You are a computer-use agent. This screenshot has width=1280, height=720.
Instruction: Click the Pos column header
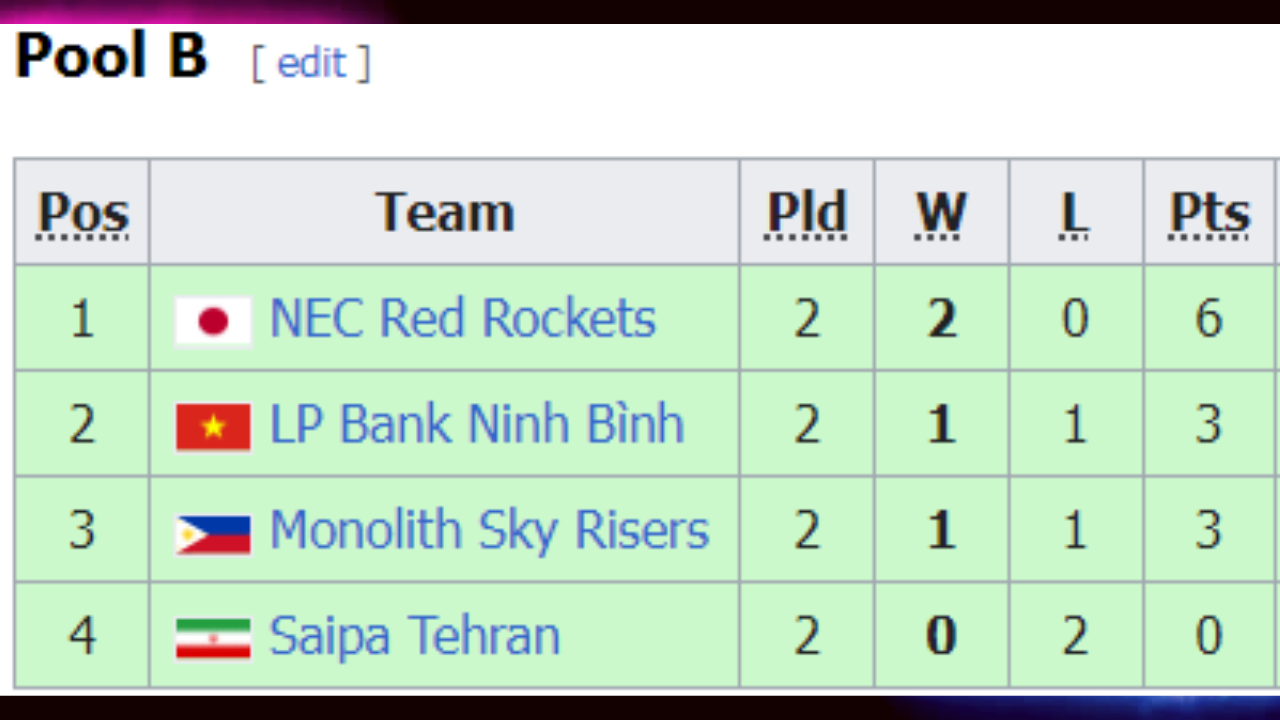(83, 214)
